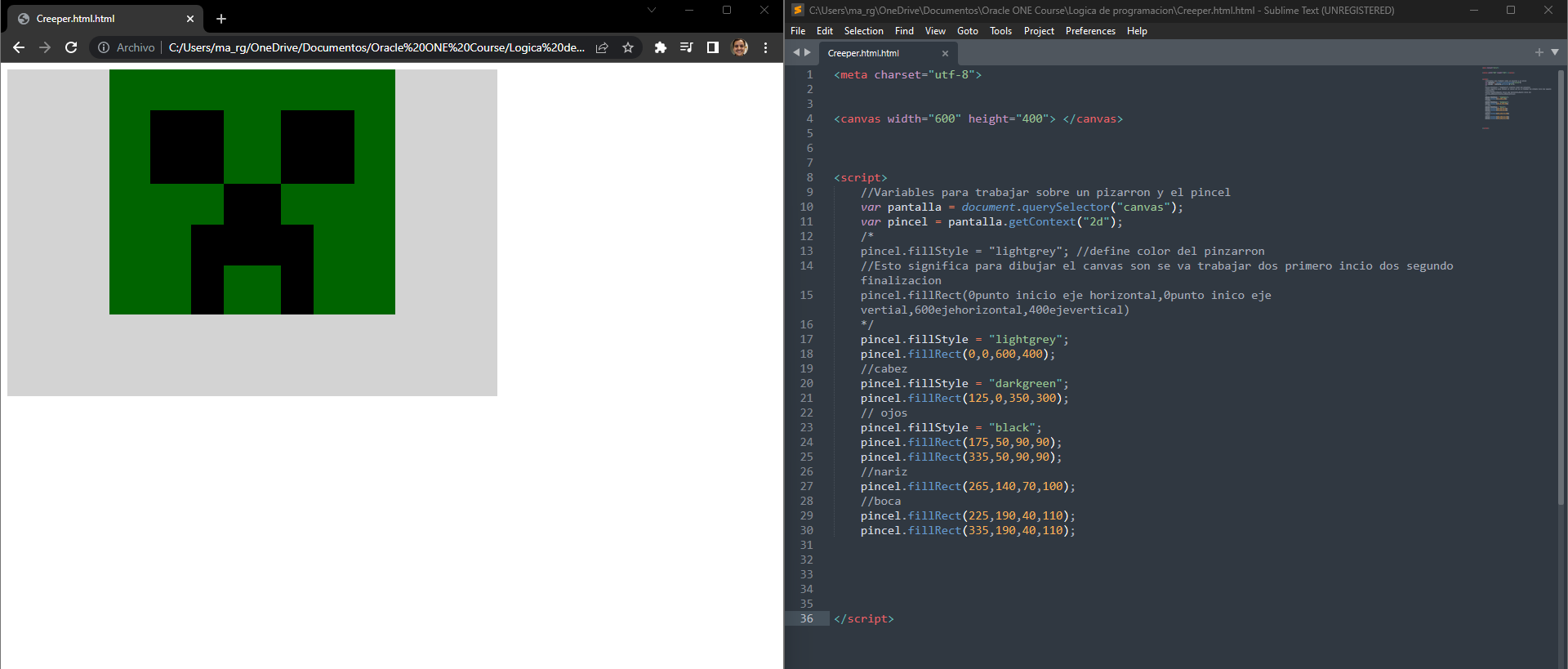Viewport: 1568px width, 669px height.
Task: Click the "black" fillStyle line
Action: 951,427
